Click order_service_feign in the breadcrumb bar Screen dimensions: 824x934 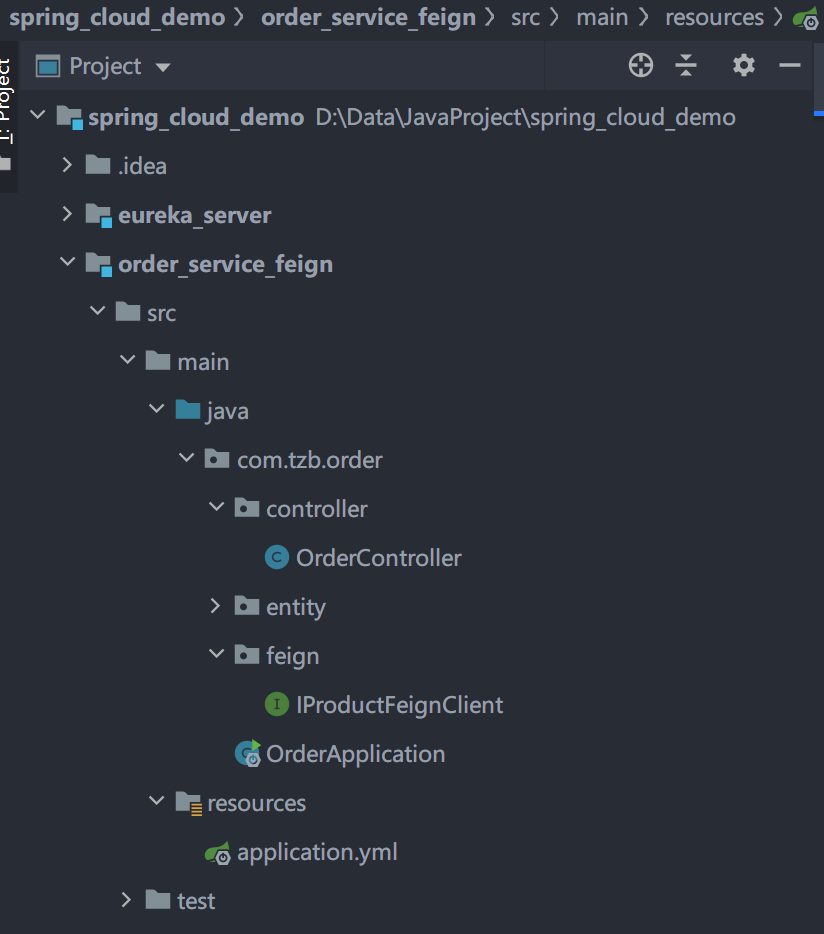368,17
